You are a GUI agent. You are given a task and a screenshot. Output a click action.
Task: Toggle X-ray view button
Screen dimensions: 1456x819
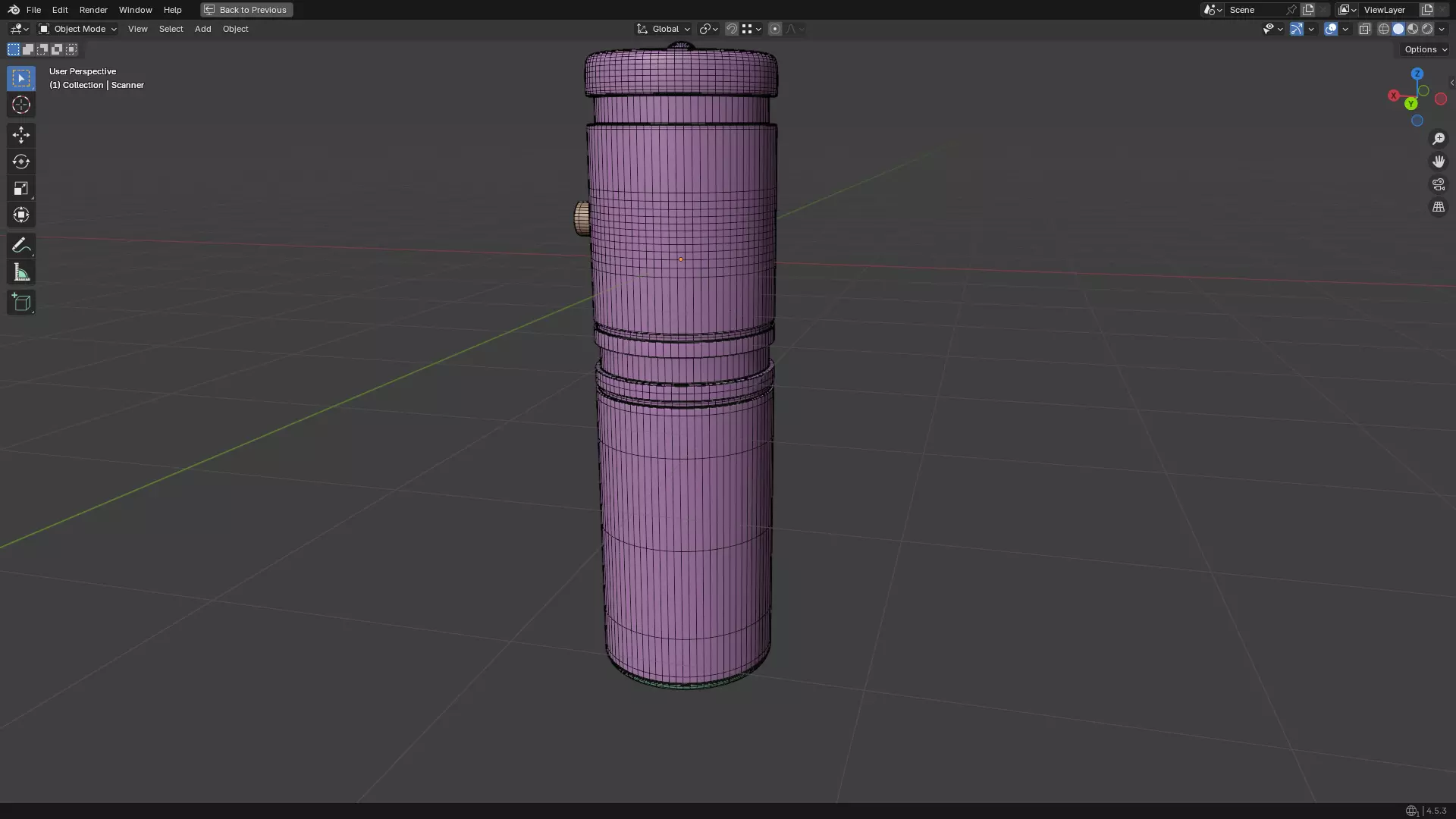1365,29
